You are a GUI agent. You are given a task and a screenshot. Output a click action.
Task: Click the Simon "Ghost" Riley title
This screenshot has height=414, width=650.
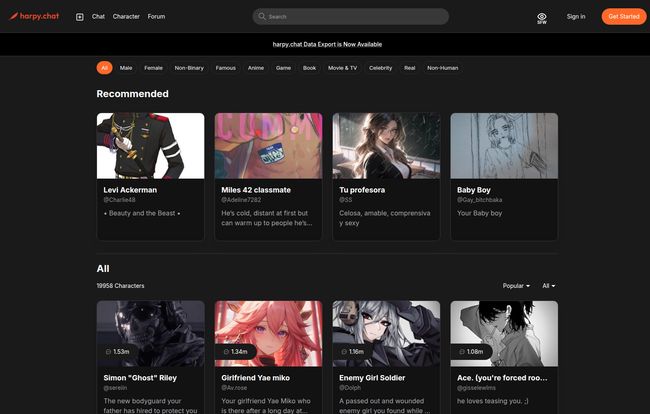[x=140, y=378]
